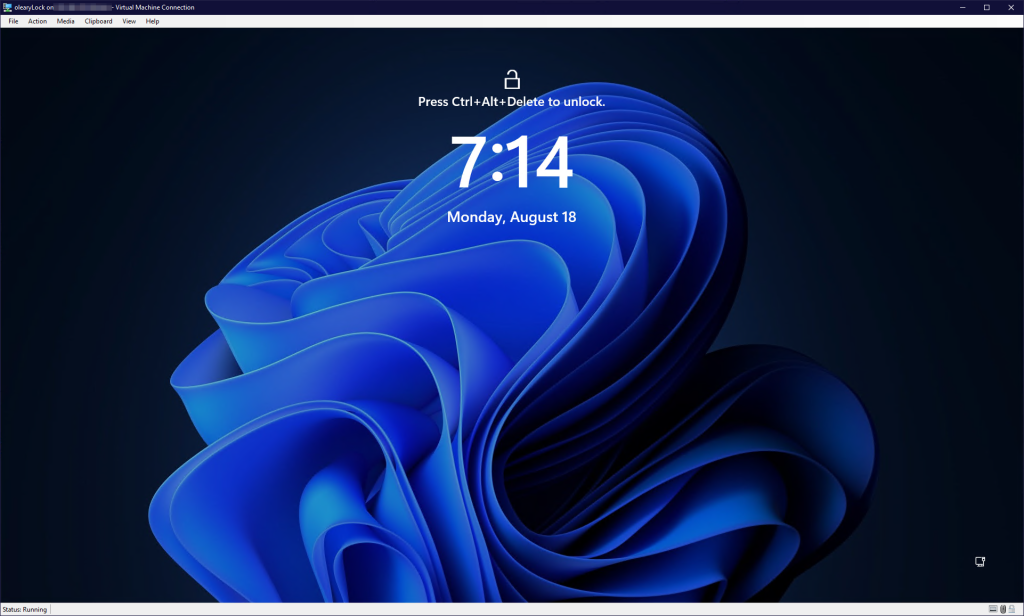Open the View menu
This screenshot has height=616, width=1024.
point(129,21)
